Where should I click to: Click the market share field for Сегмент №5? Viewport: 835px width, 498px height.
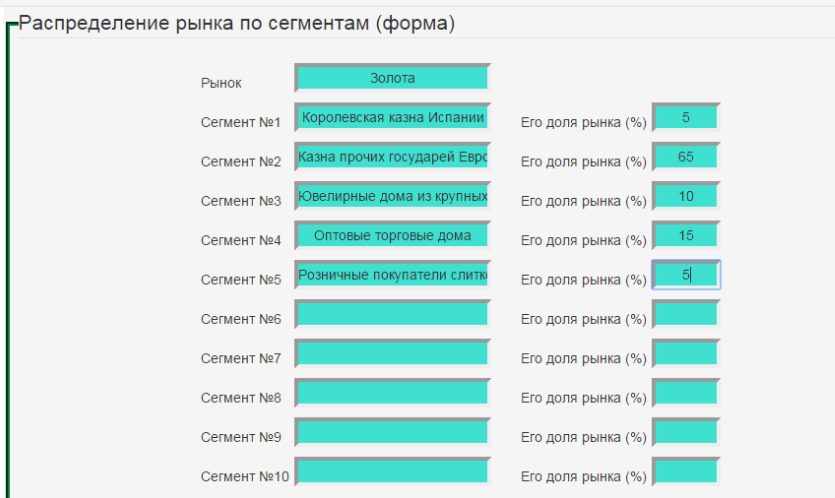685,274
